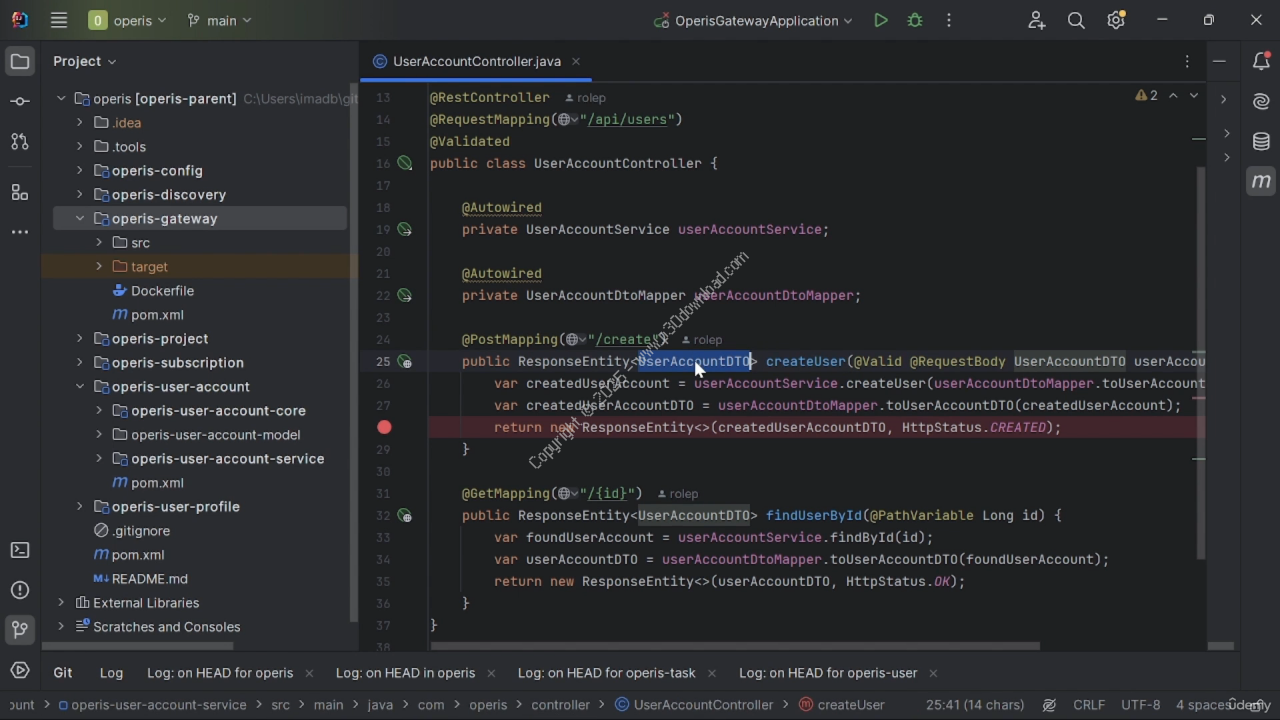Toggle the Project tool window folder icon
This screenshot has height=720, width=1280.
(19, 61)
